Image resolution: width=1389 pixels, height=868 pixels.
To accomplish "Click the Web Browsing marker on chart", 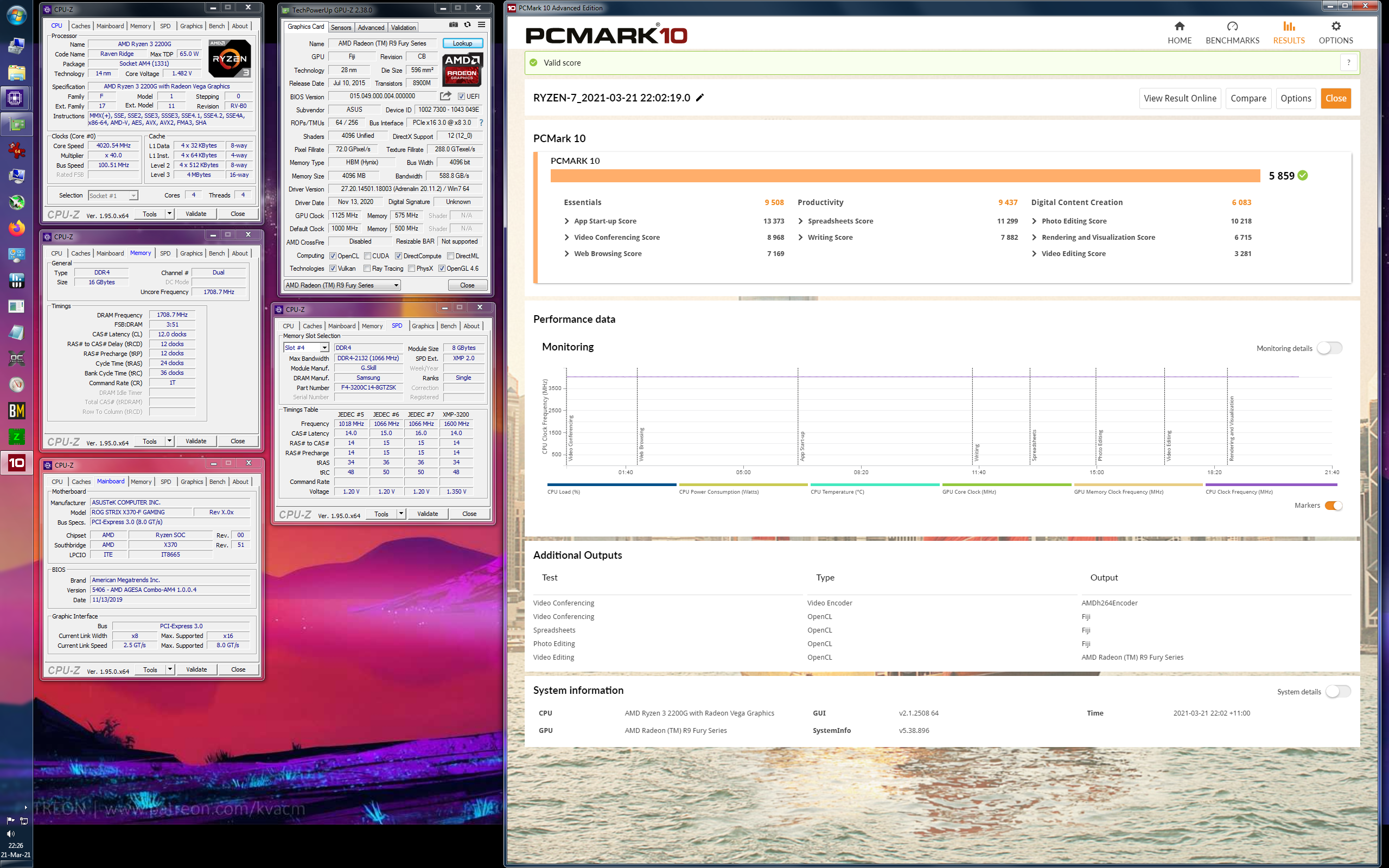I will [642, 444].
